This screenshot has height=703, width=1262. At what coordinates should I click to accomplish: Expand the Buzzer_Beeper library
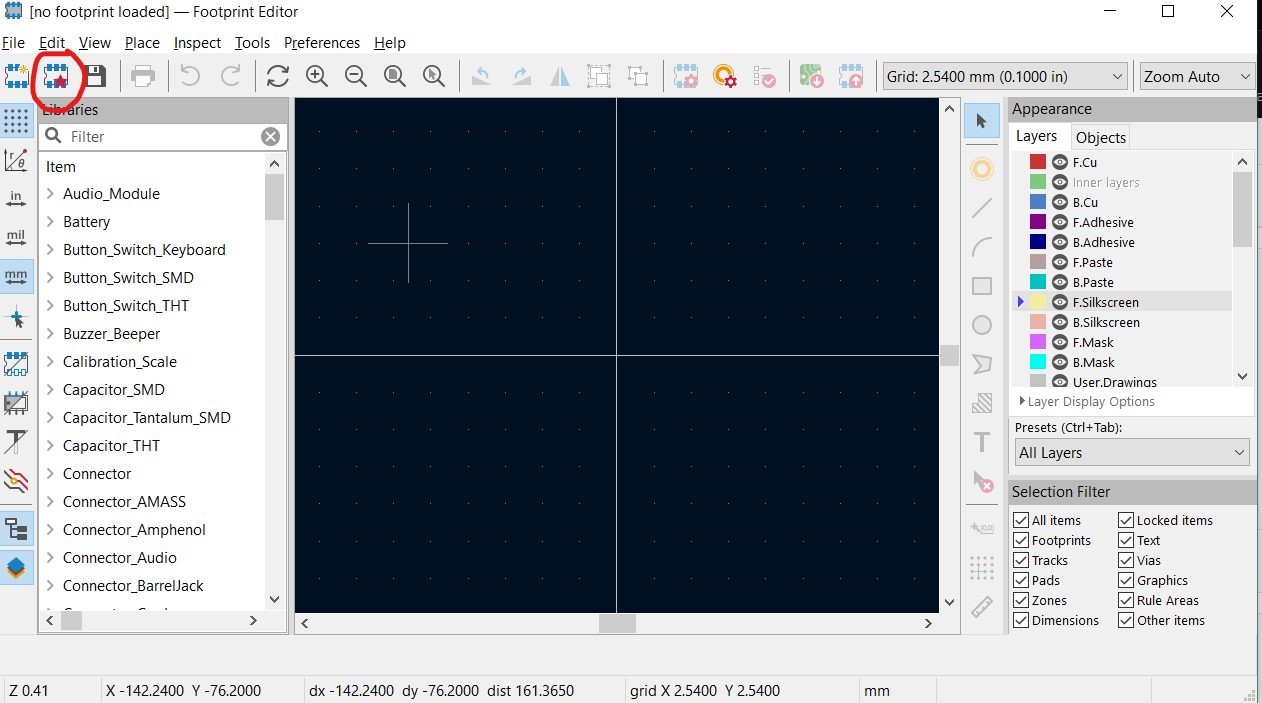pos(50,334)
